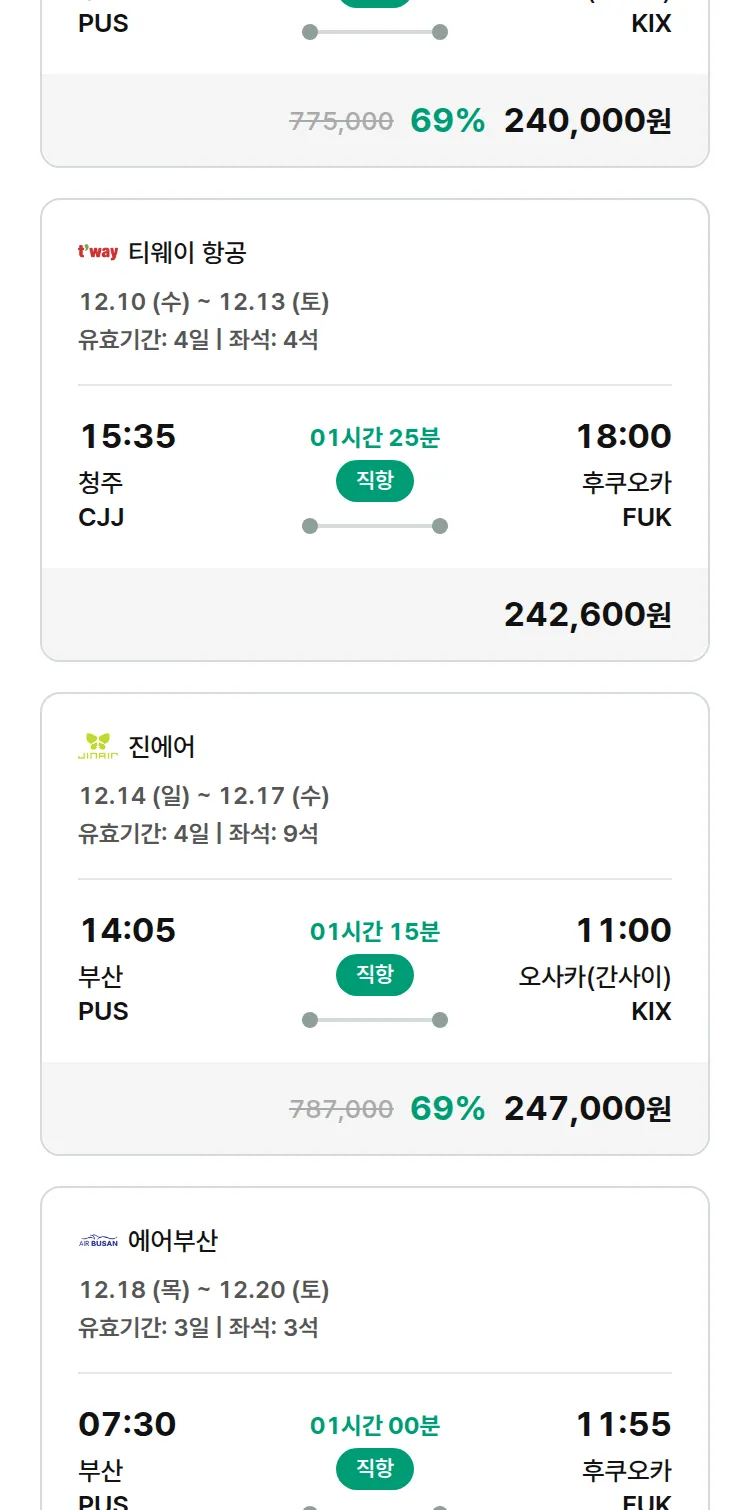Click the route line on the 진에어 card
750x1510 pixels.
point(374,1020)
